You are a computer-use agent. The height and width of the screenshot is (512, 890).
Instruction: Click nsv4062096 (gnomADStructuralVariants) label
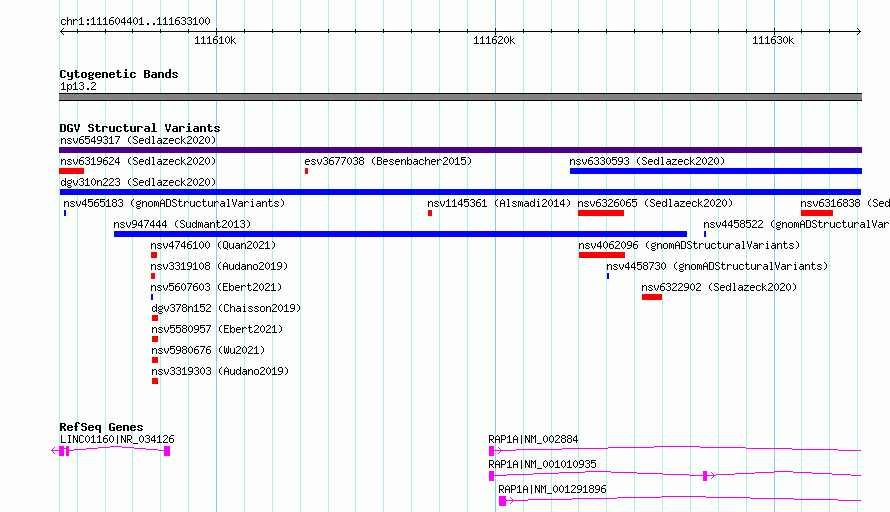689,245
